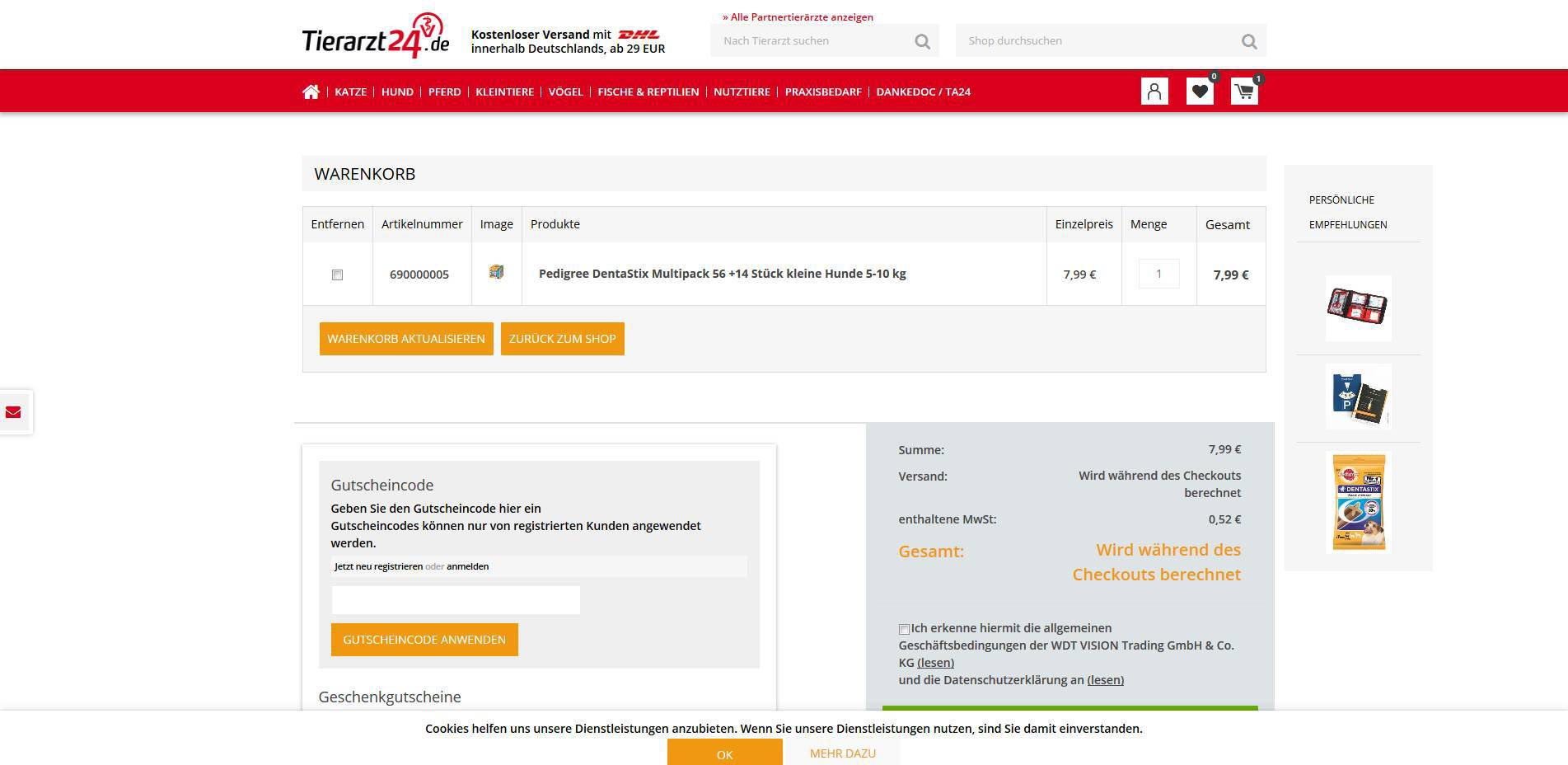
Task: Open the user account icon
Action: click(x=1154, y=91)
